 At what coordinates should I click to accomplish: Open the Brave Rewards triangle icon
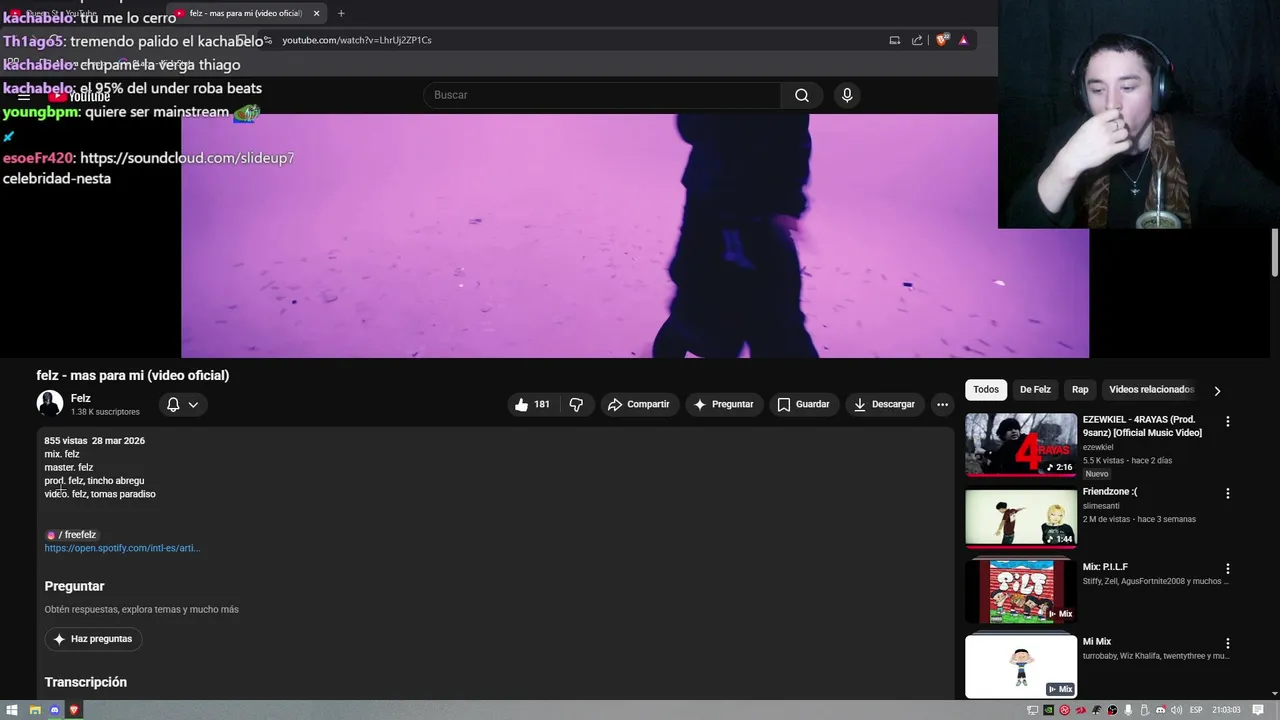pyautogui.click(x=963, y=40)
